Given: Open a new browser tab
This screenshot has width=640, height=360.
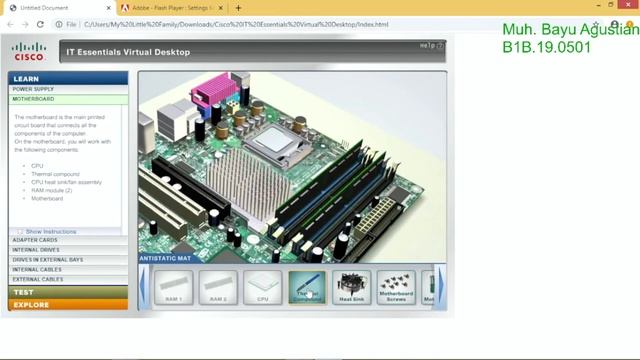Looking at the screenshot, I should tap(238, 8).
